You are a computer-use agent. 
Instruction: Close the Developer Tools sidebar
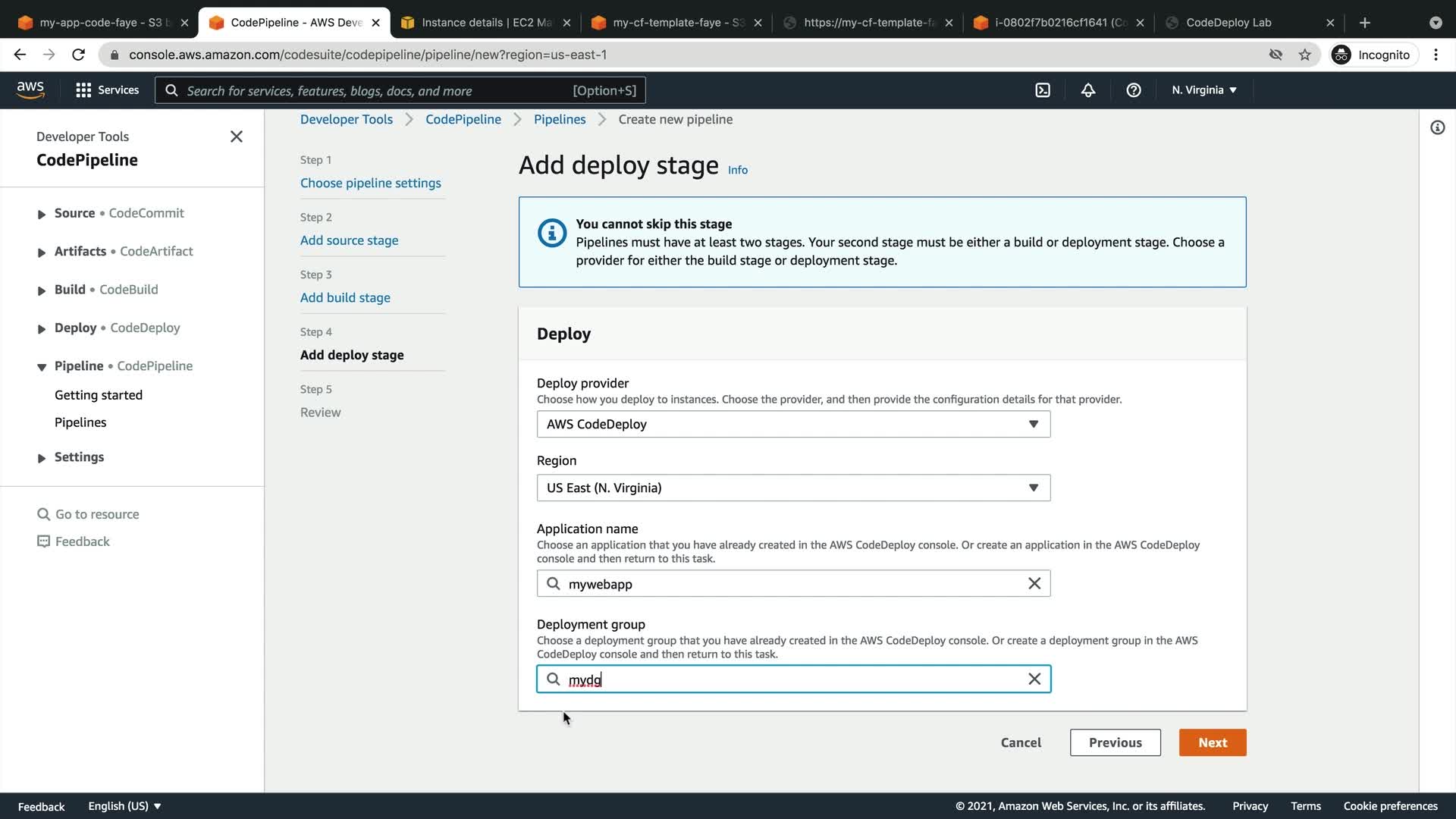(x=237, y=136)
